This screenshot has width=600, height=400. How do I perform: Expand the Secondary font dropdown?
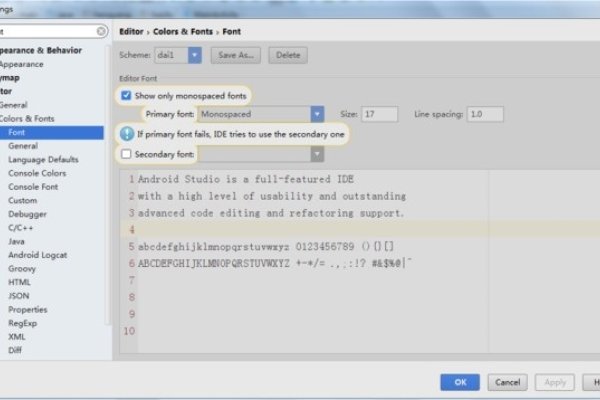[317, 155]
